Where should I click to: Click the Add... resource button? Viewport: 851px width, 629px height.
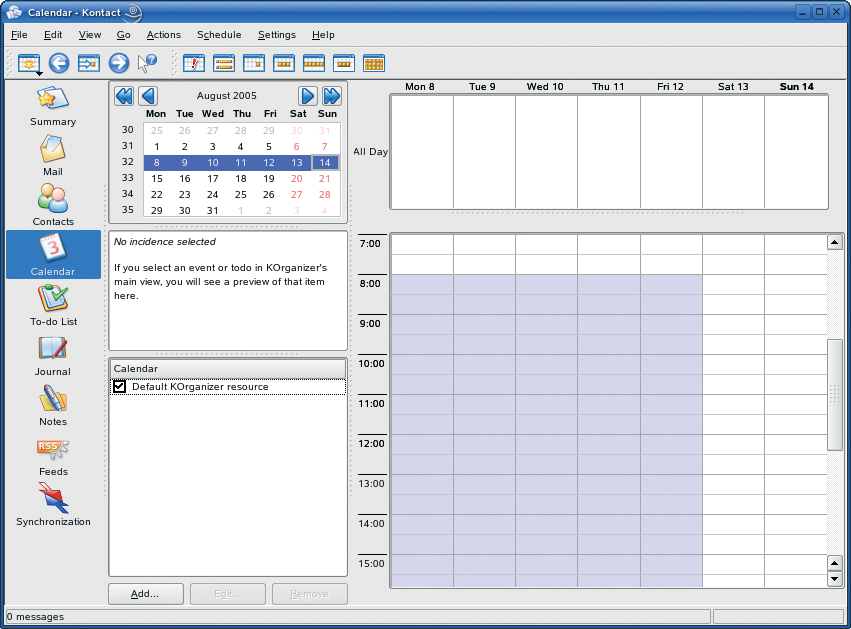(x=145, y=594)
